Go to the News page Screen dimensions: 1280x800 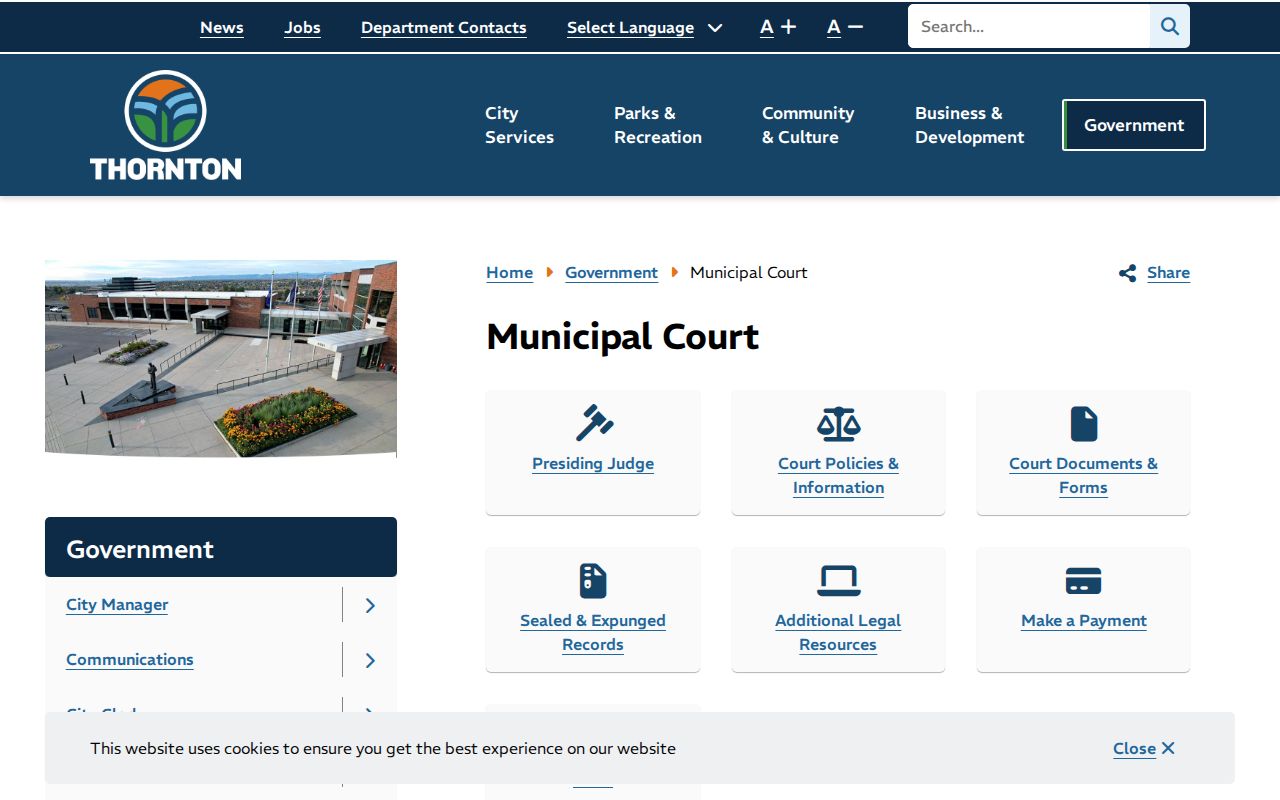coord(222,28)
